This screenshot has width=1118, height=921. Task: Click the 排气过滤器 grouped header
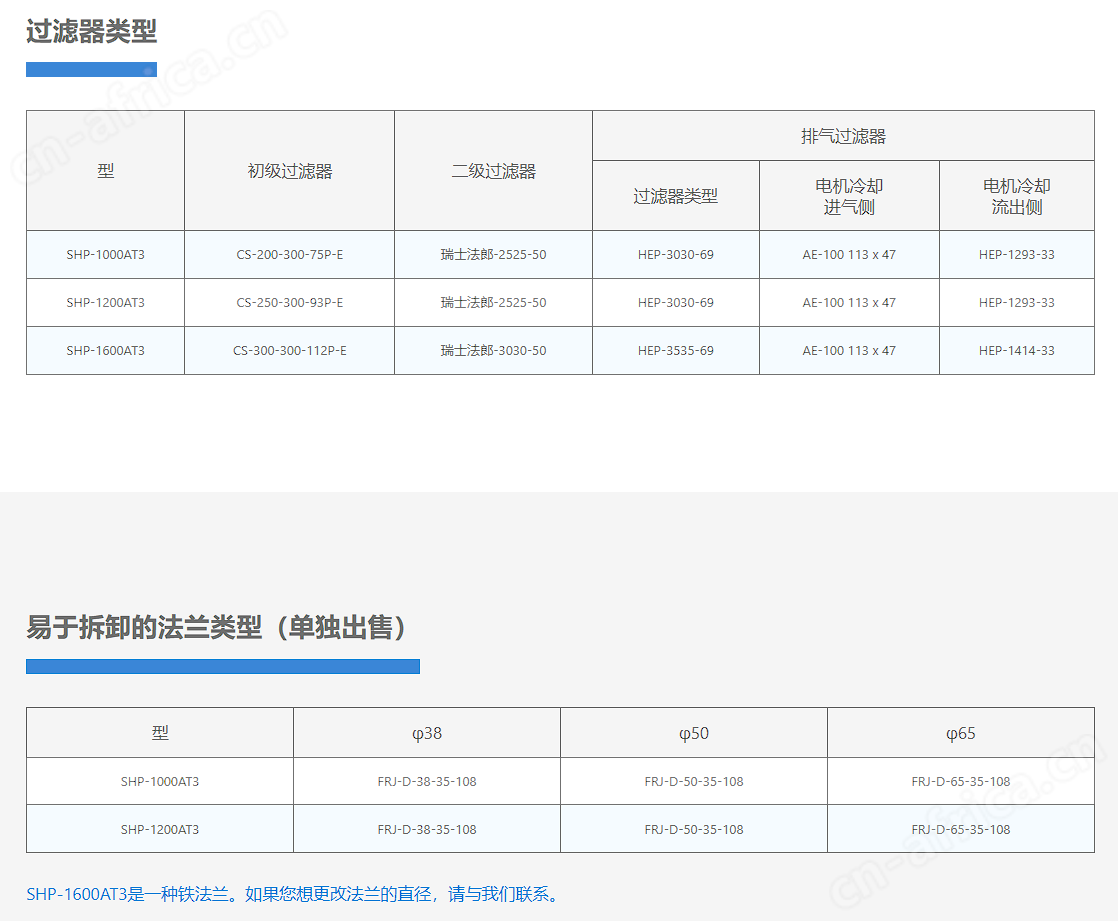(x=843, y=136)
